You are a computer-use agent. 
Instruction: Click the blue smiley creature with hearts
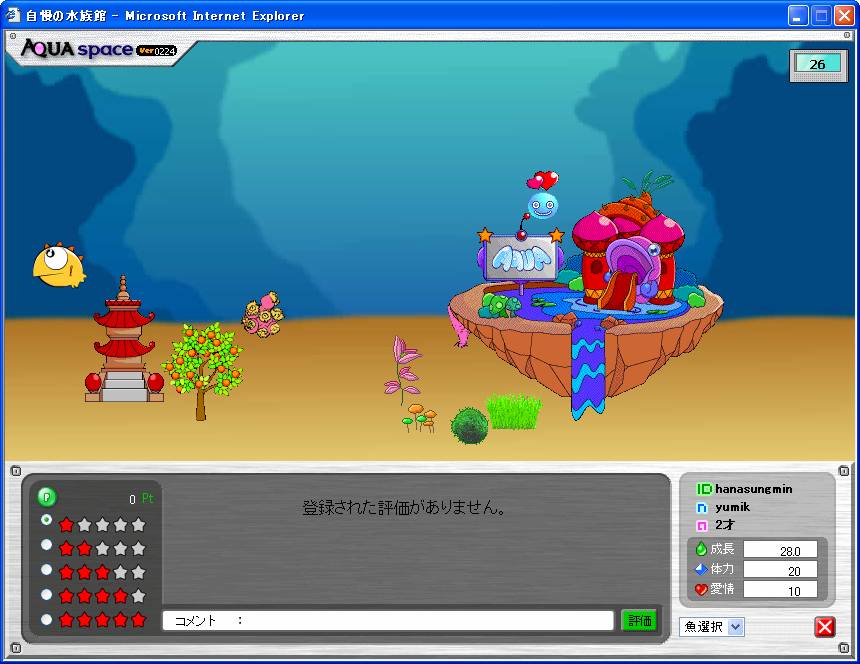542,205
